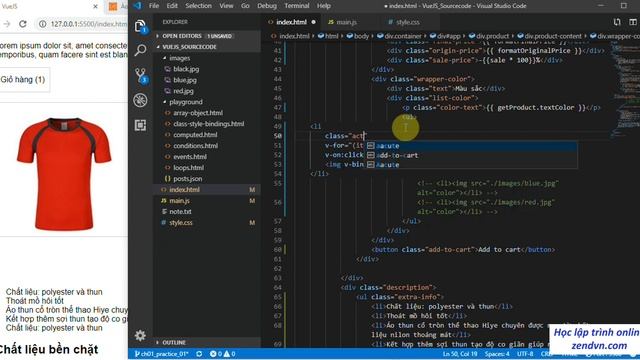Image resolution: width=640 pixels, height=360 pixels.
Task: Open conditions.html file
Action: (196, 146)
